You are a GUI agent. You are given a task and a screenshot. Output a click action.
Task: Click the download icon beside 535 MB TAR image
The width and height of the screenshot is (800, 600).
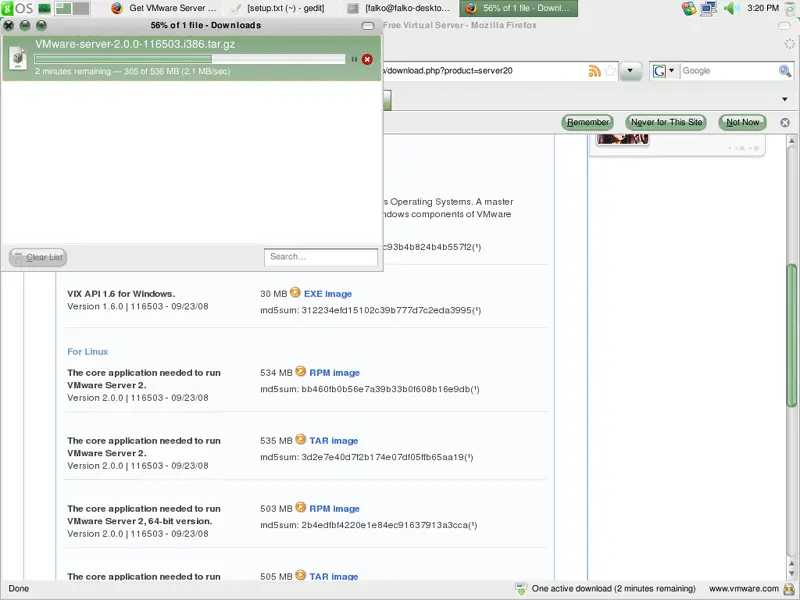(x=301, y=439)
